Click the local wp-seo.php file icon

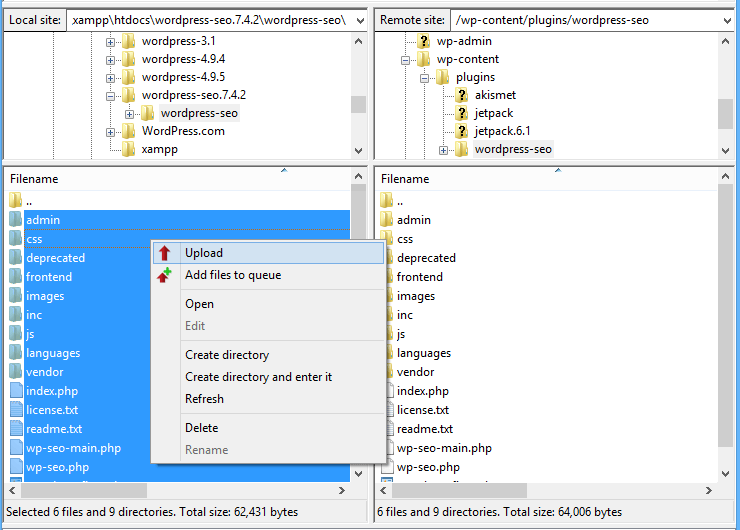coord(16,467)
